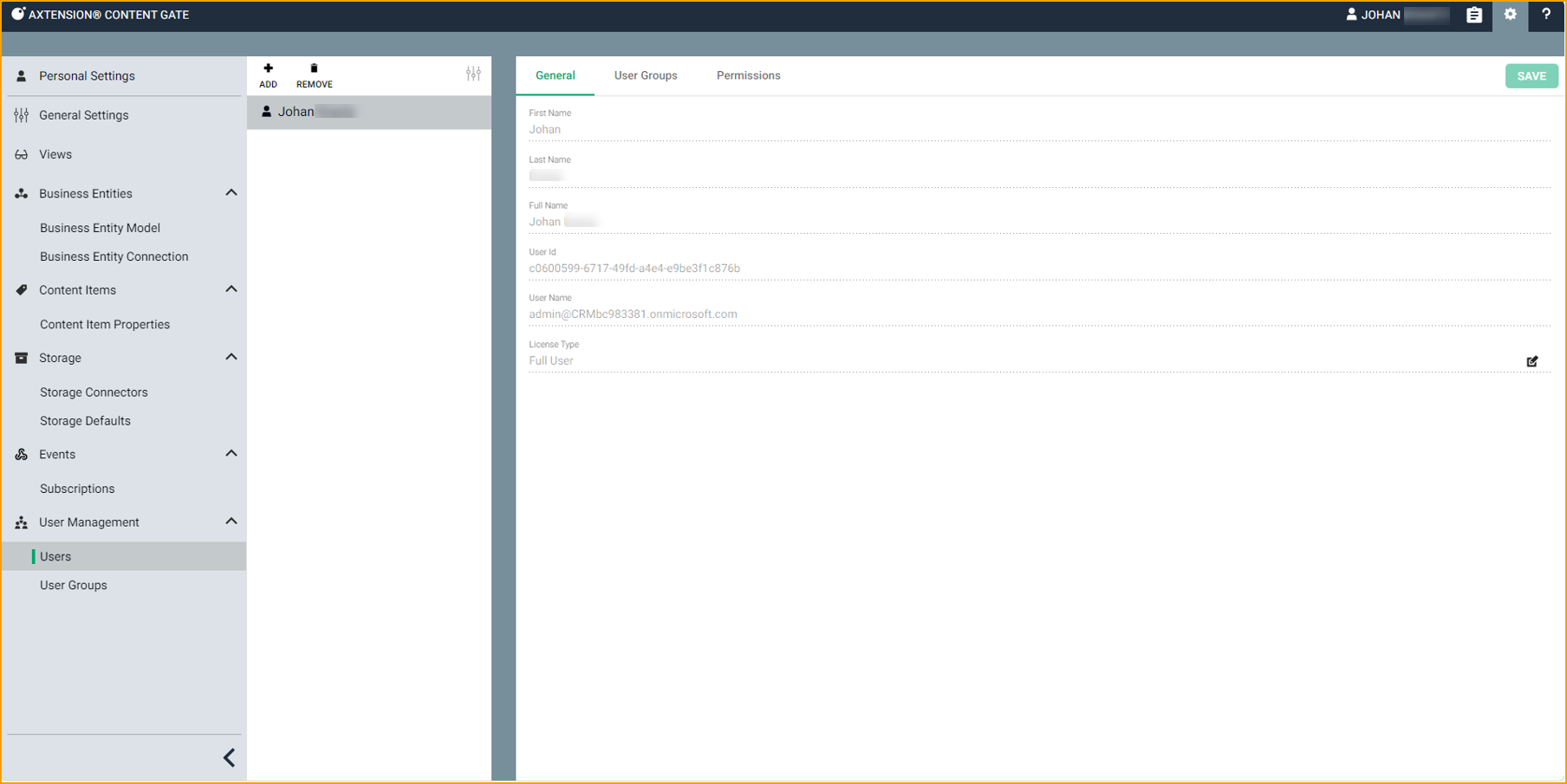
Task: Collapse the User Management section
Action: click(x=231, y=522)
